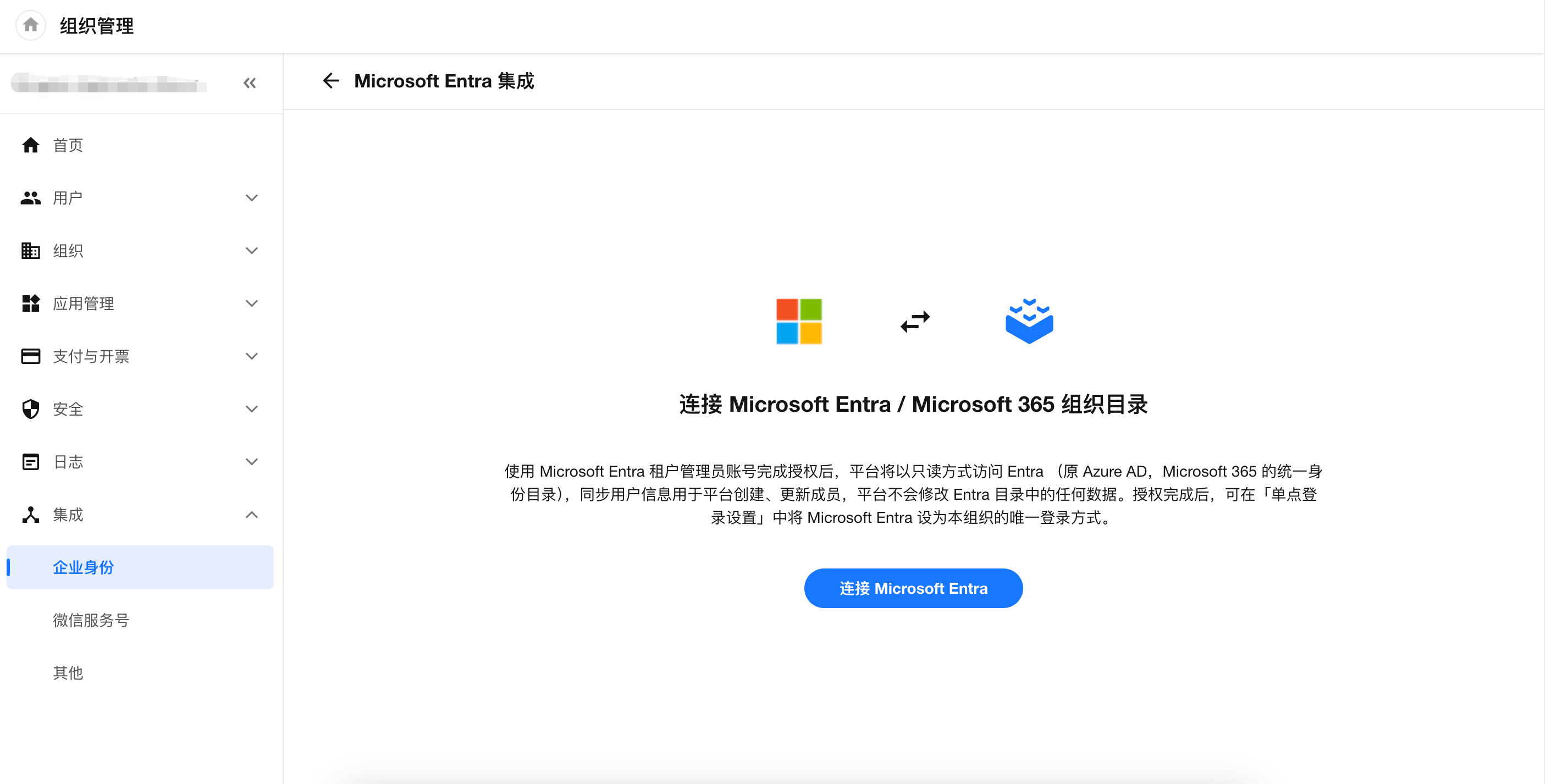Collapse the sidebar with double-chevron icon
1546x784 pixels.
(x=250, y=83)
